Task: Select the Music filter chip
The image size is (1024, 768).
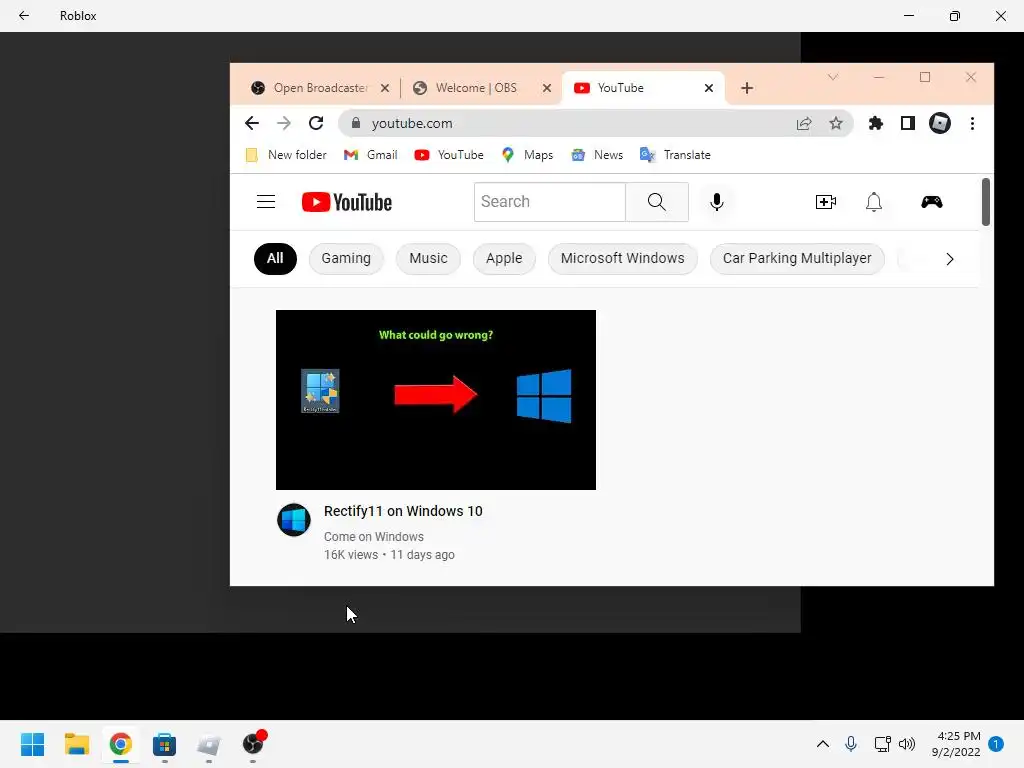Action: coord(428,259)
